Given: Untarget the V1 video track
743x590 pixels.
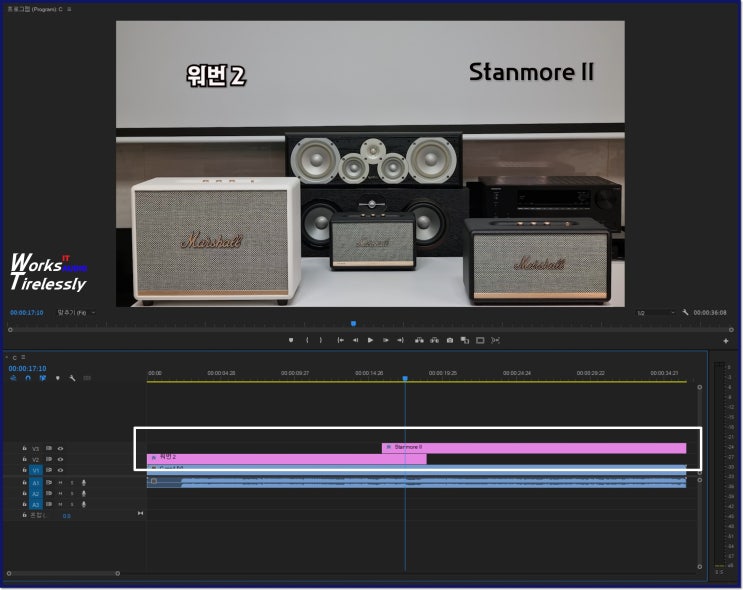Looking at the screenshot, I should (x=36, y=471).
